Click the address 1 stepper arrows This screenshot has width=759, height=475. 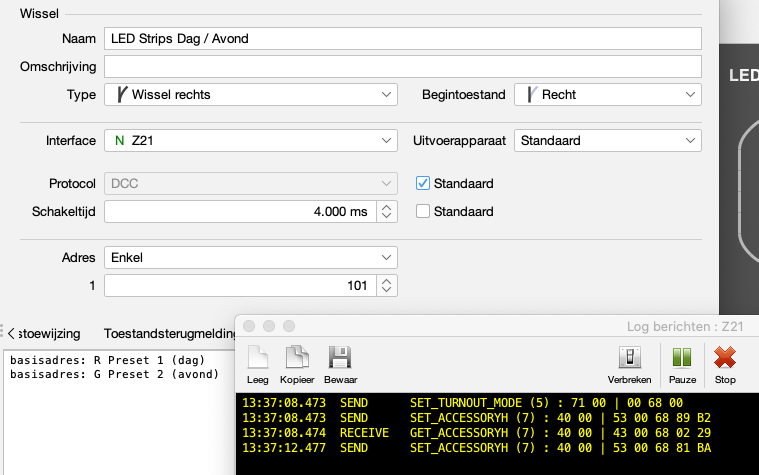[387, 286]
